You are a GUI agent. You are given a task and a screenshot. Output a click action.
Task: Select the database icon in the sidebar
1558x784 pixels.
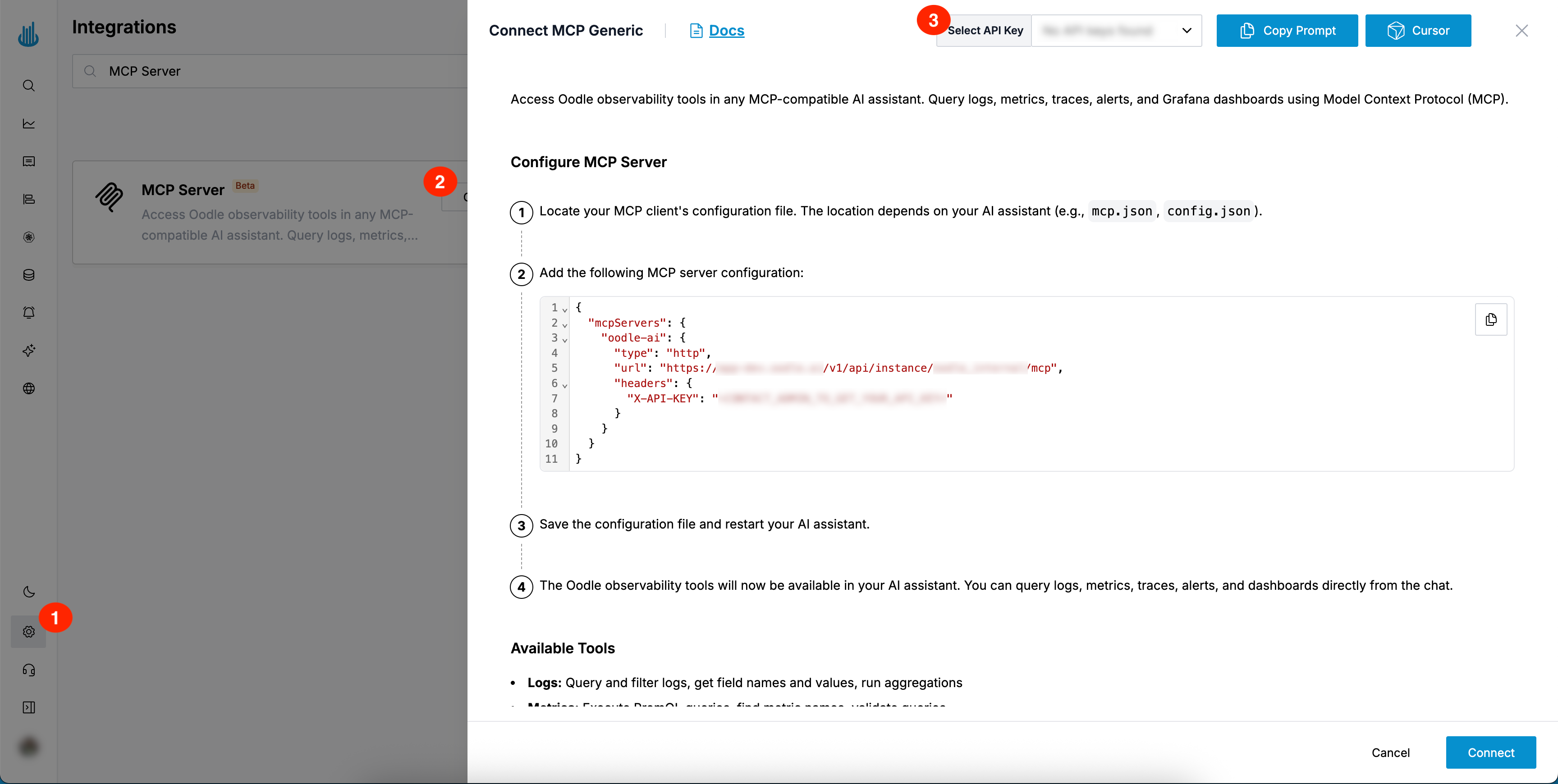point(28,275)
